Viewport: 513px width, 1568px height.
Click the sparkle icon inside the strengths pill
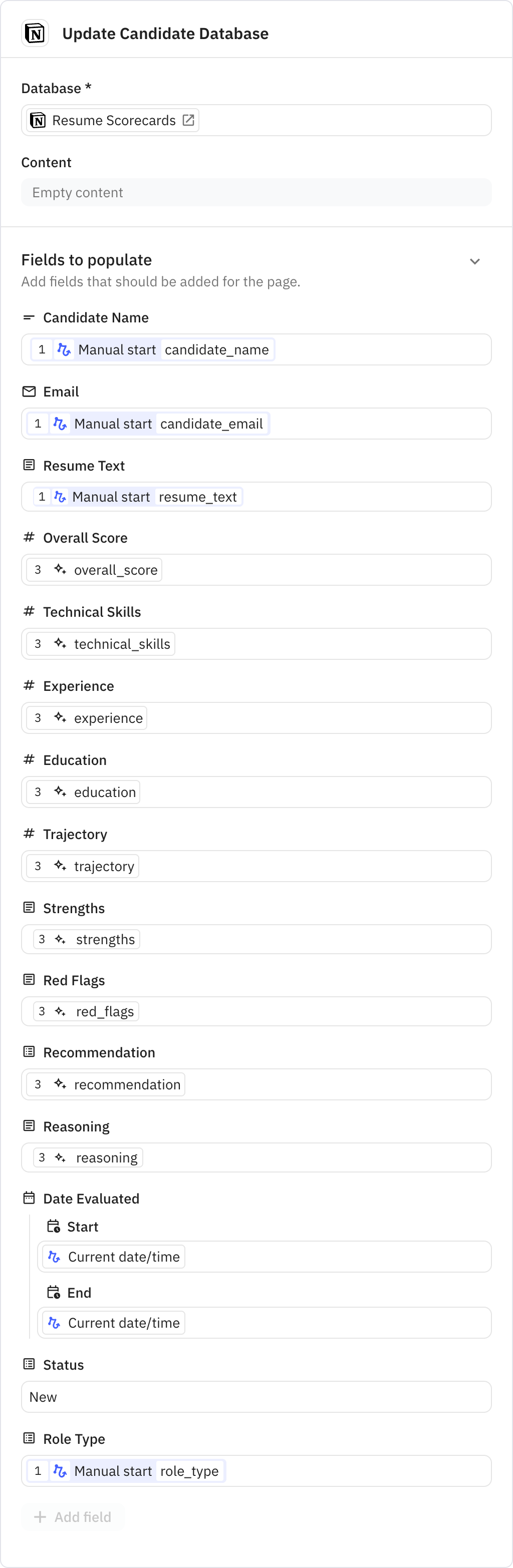(x=59, y=939)
